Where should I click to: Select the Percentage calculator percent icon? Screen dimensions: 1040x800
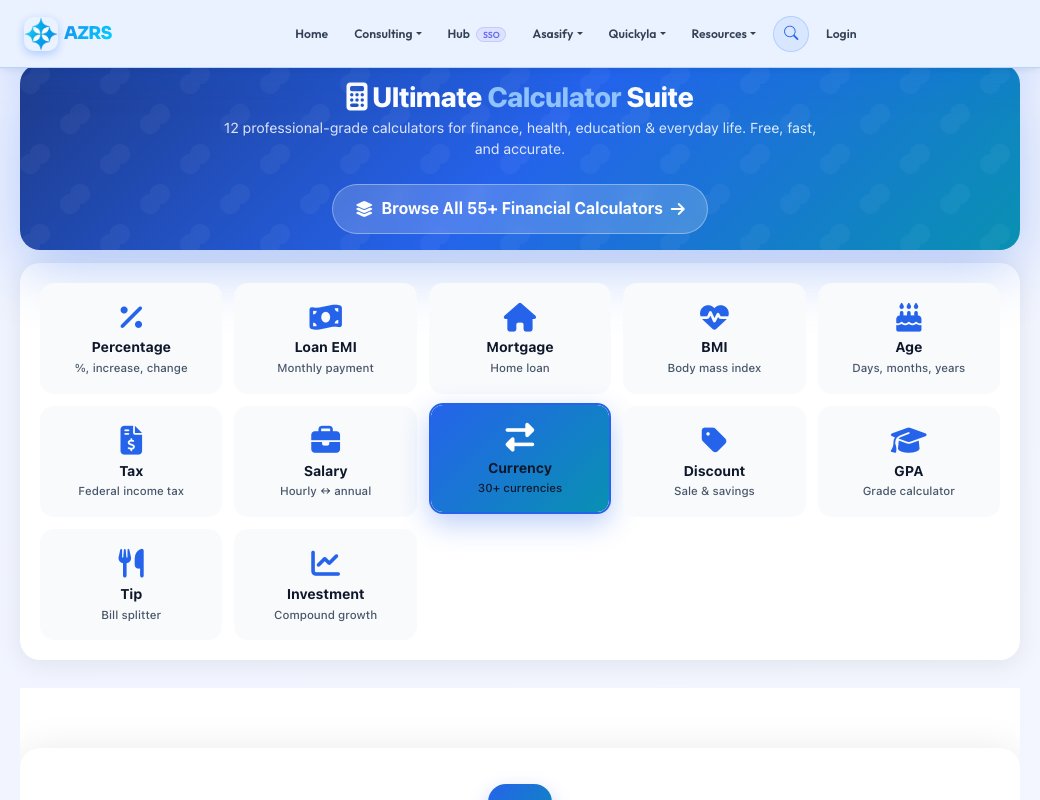(x=131, y=317)
